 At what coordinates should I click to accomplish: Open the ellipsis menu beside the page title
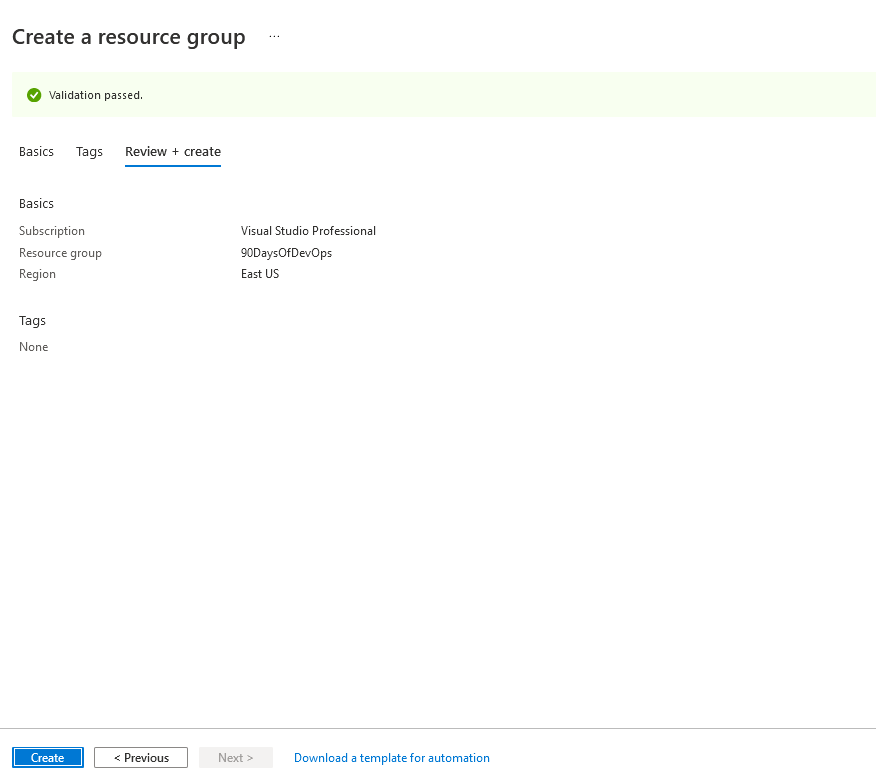coord(274,37)
